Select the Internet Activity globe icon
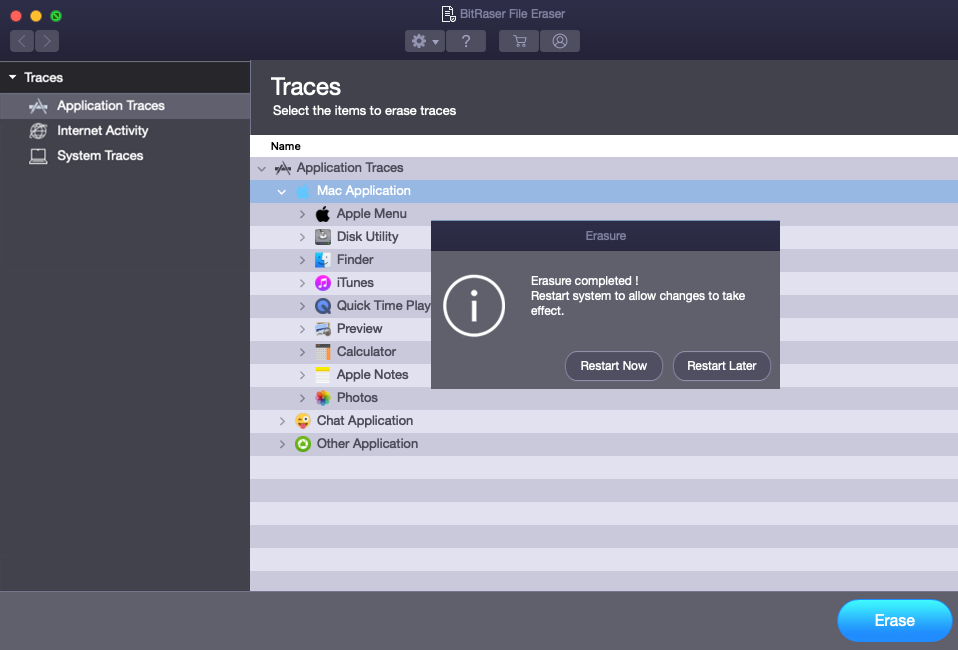The image size is (958, 650). pyautogui.click(x=38, y=131)
